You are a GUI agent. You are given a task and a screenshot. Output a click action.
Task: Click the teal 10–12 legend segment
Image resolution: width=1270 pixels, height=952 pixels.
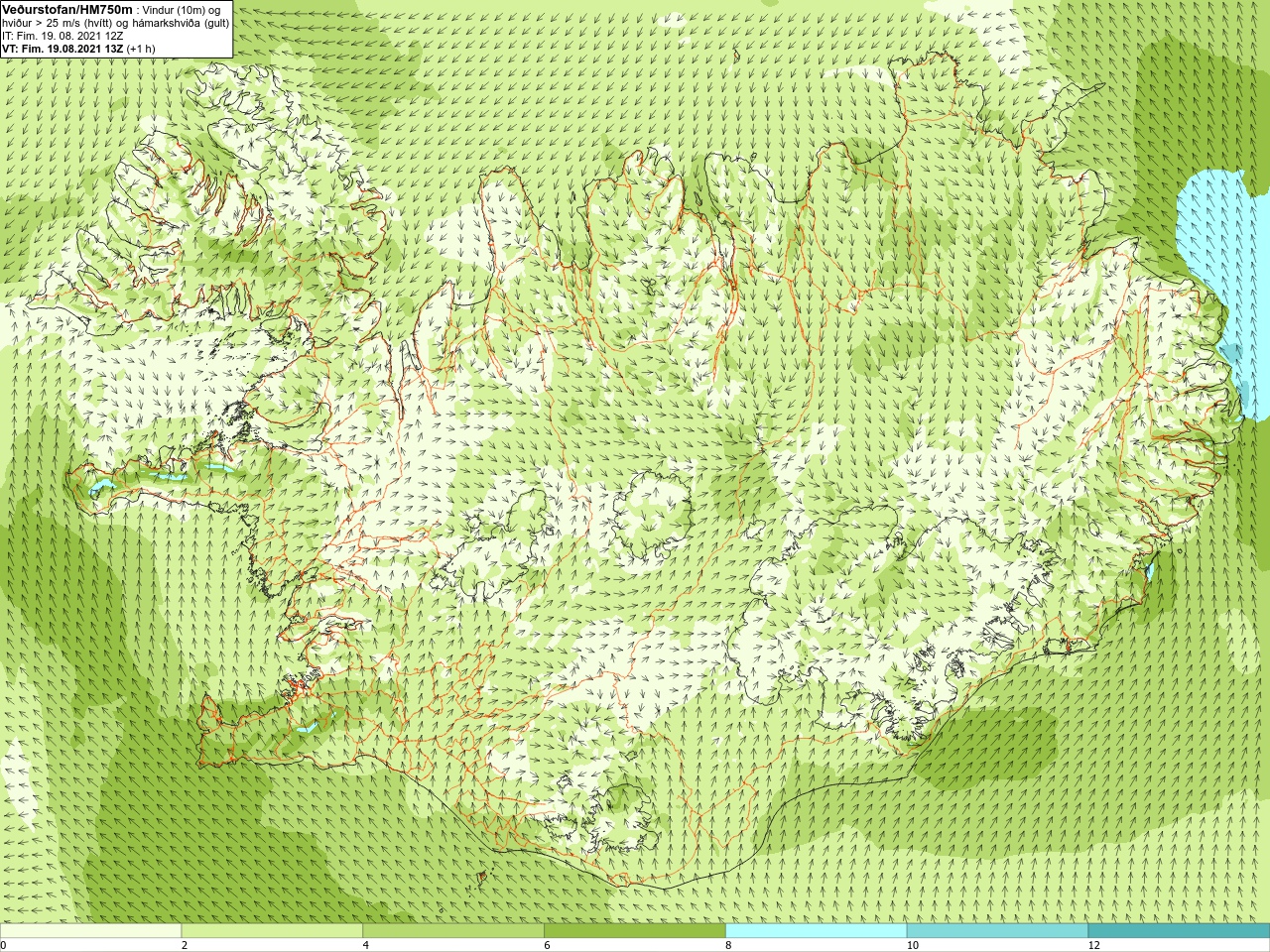[997, 931]
